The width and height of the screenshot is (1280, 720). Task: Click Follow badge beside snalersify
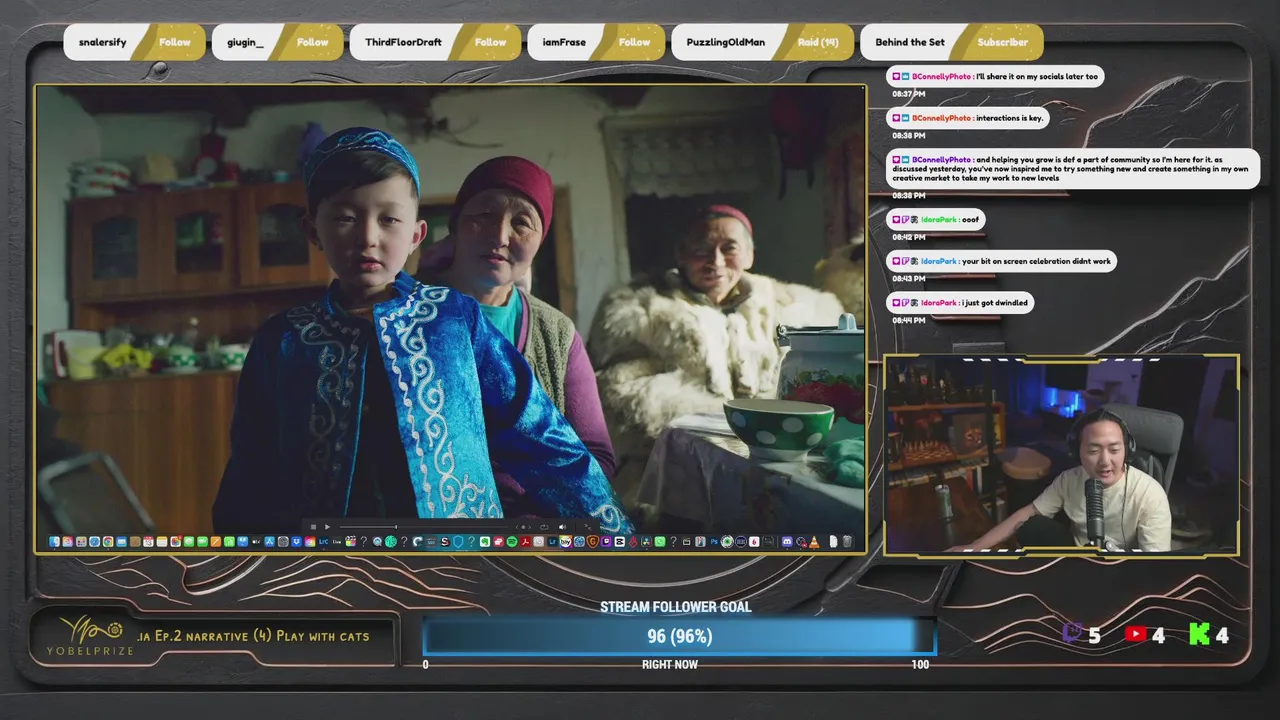pos(175,42)
